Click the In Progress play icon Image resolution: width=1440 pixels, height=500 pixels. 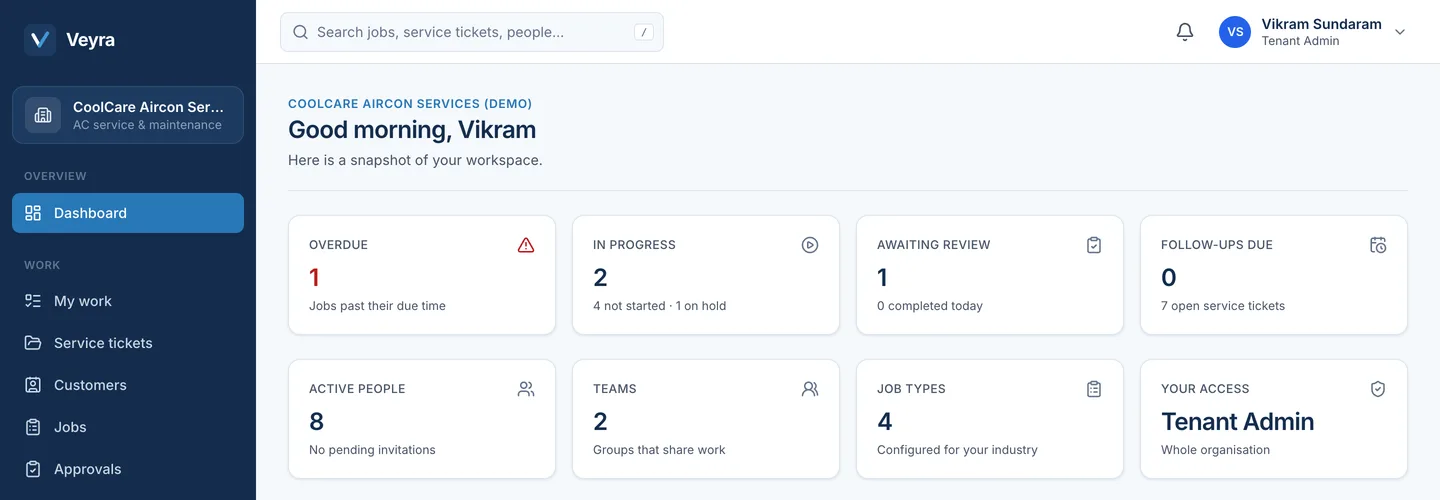point(810,245)
